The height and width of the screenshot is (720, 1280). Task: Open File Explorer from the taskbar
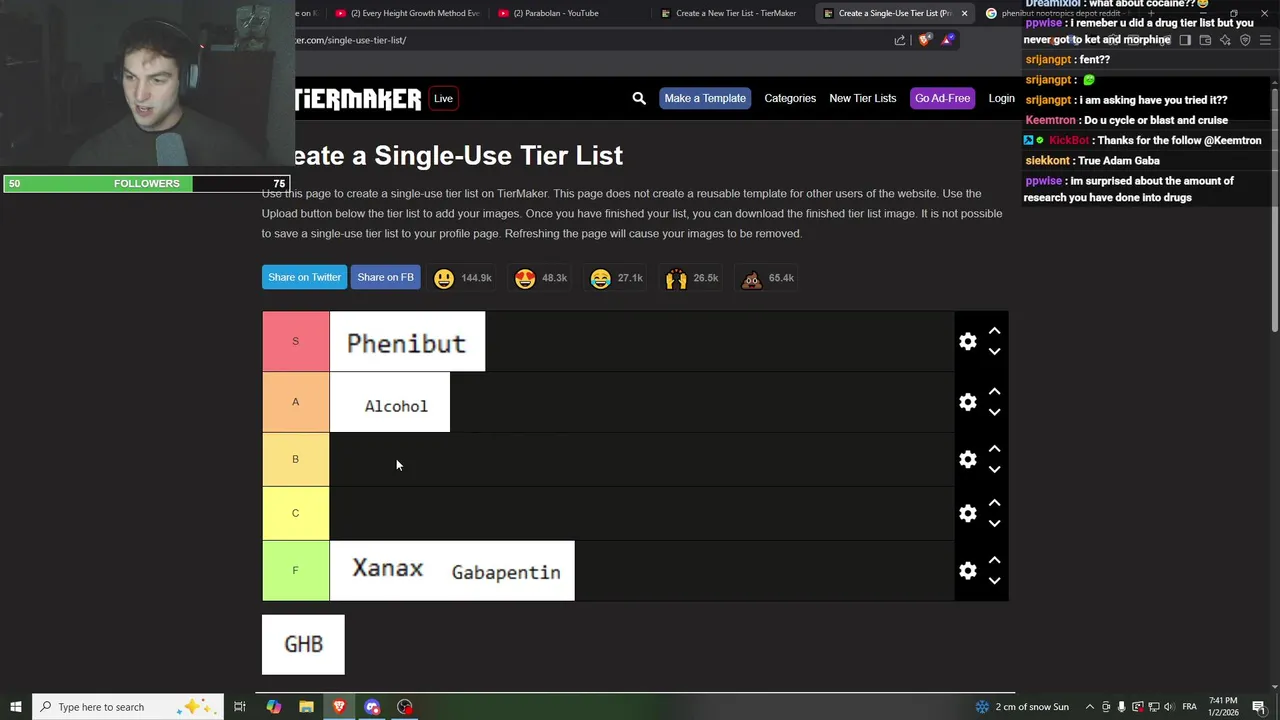tap(306, 707)
